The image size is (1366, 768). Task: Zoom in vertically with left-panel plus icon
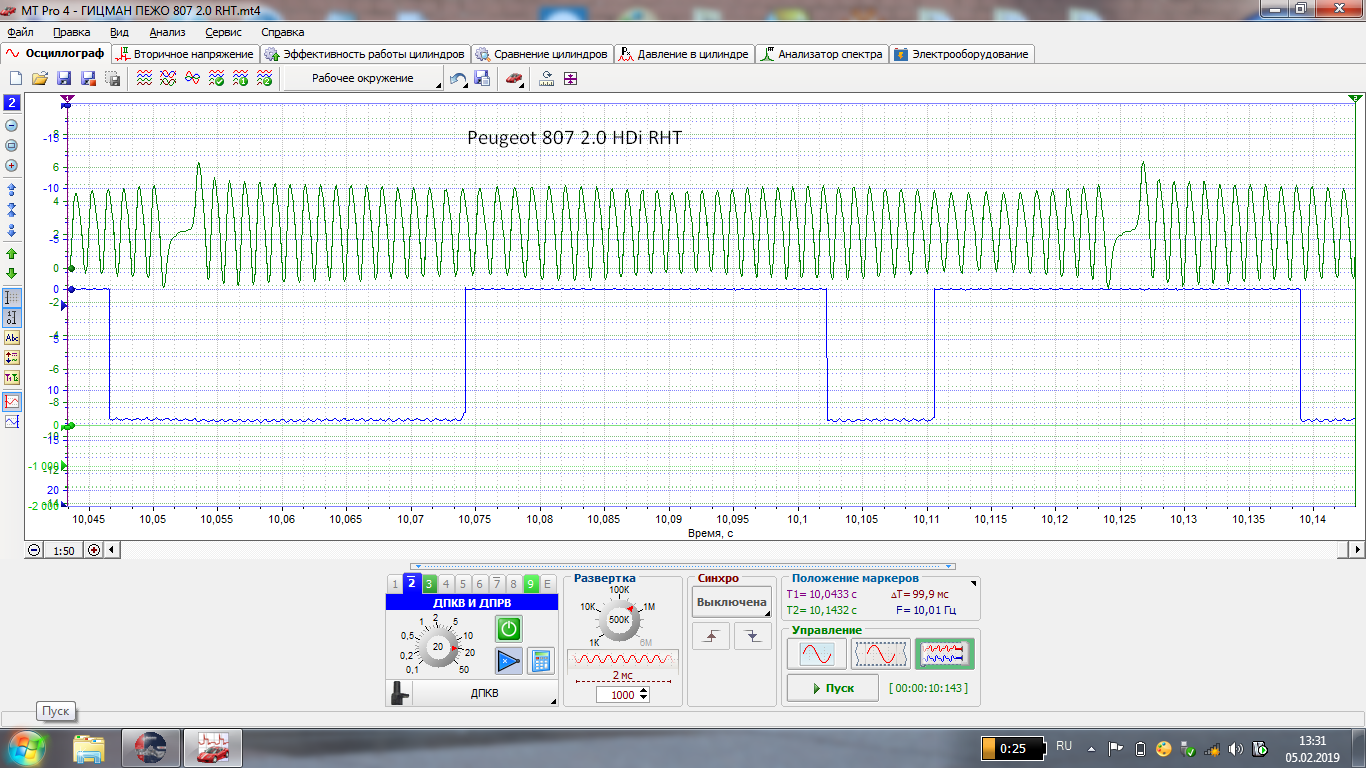point(12,165)
